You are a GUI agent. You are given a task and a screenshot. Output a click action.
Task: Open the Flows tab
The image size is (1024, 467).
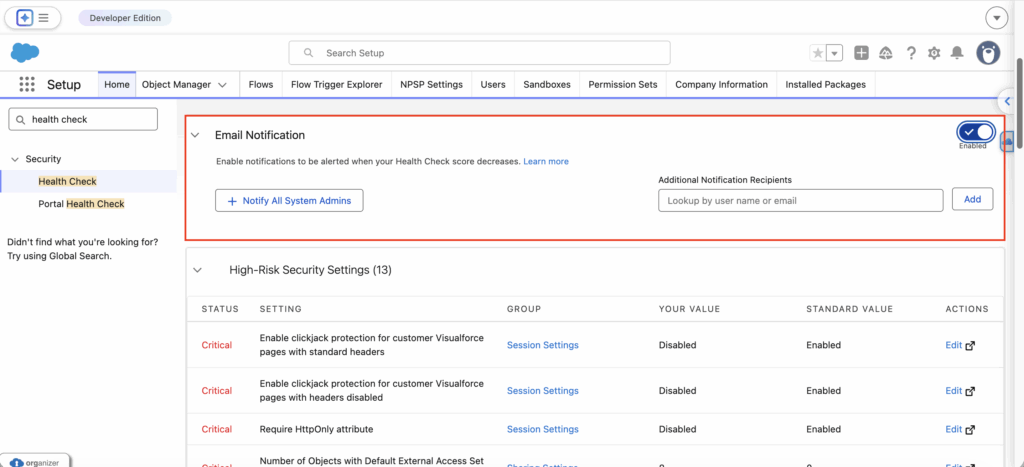(x=261, y=84)
